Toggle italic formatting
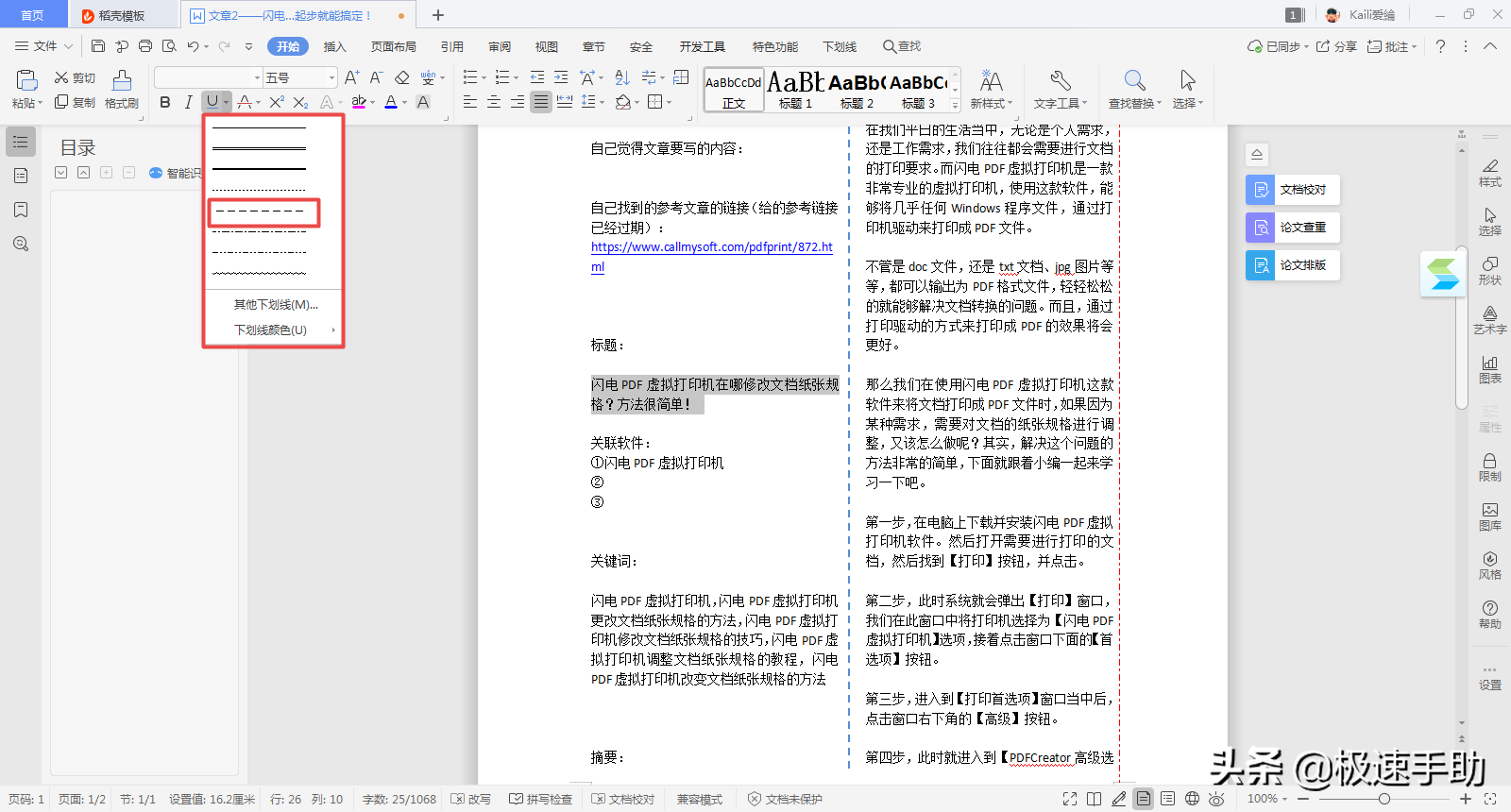The image size is (1511, 812). point(188,102)
